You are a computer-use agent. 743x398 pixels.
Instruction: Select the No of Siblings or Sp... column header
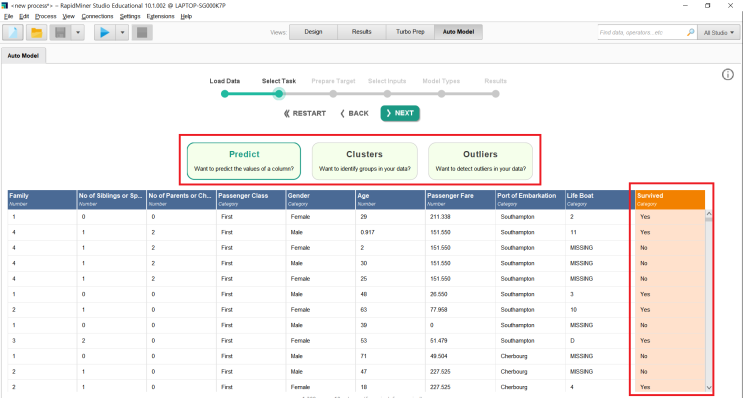coord(111,199)
